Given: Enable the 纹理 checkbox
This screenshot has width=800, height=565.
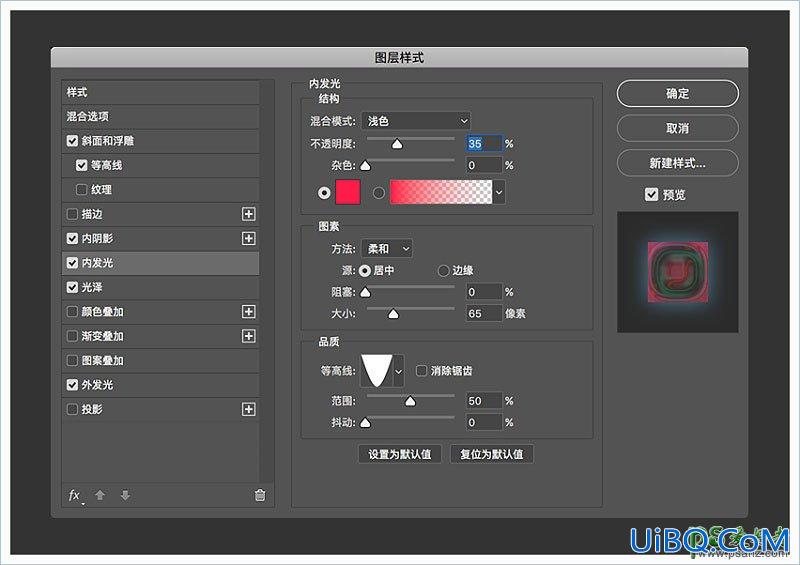Looking at the screenshot, I should click(82, 189).
